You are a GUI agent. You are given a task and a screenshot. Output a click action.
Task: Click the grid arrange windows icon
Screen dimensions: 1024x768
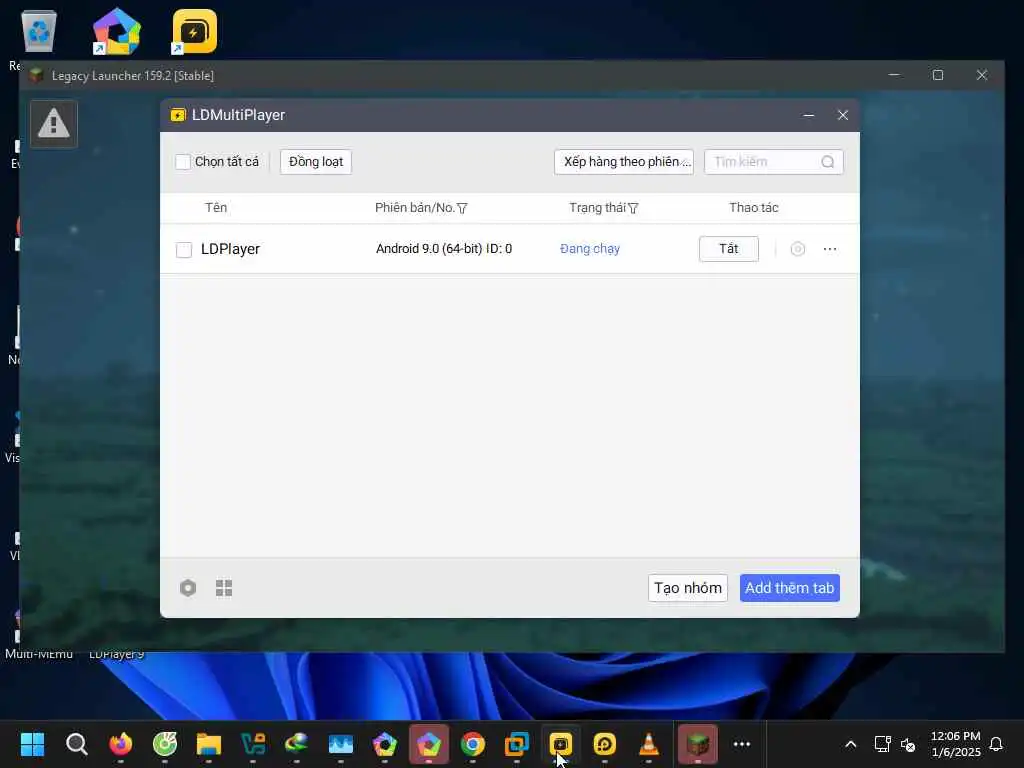[224, 588]
